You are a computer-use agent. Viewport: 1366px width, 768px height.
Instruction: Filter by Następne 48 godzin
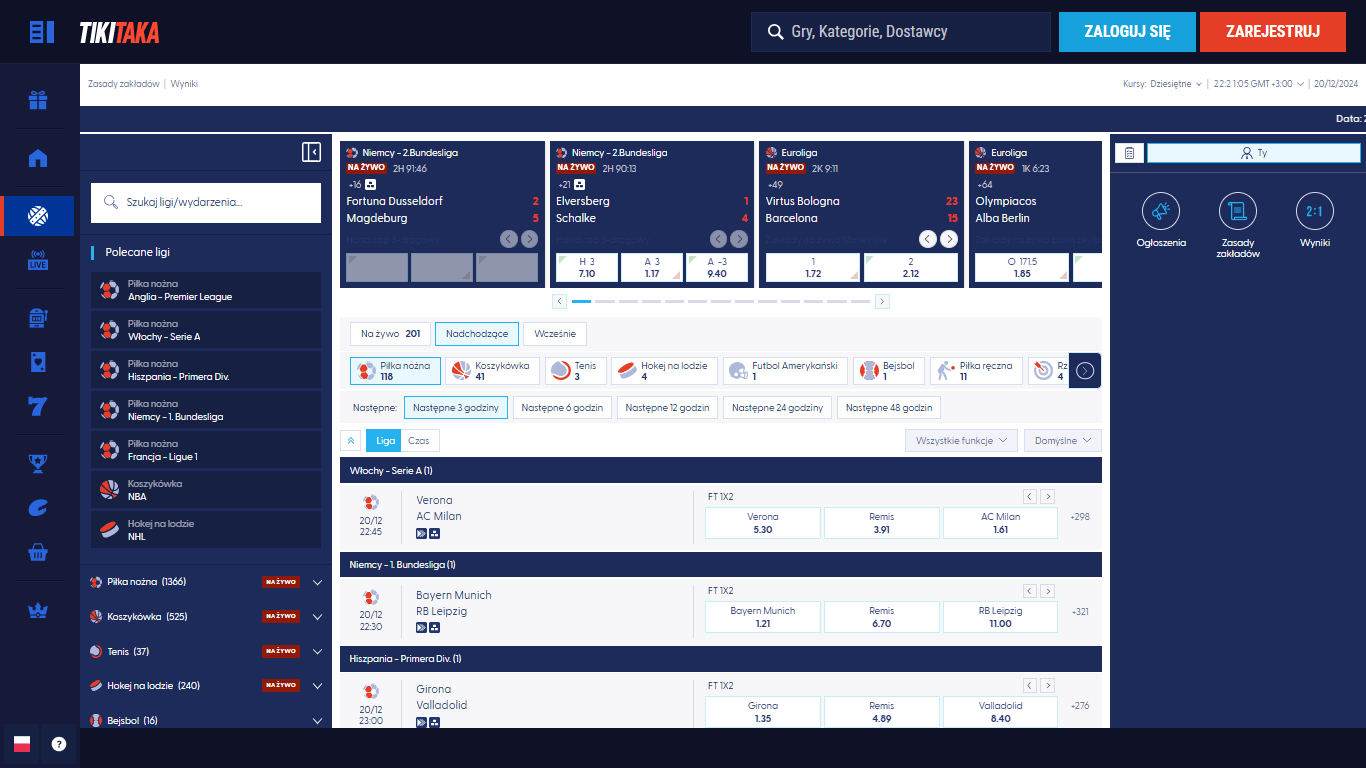click(889, 408)
